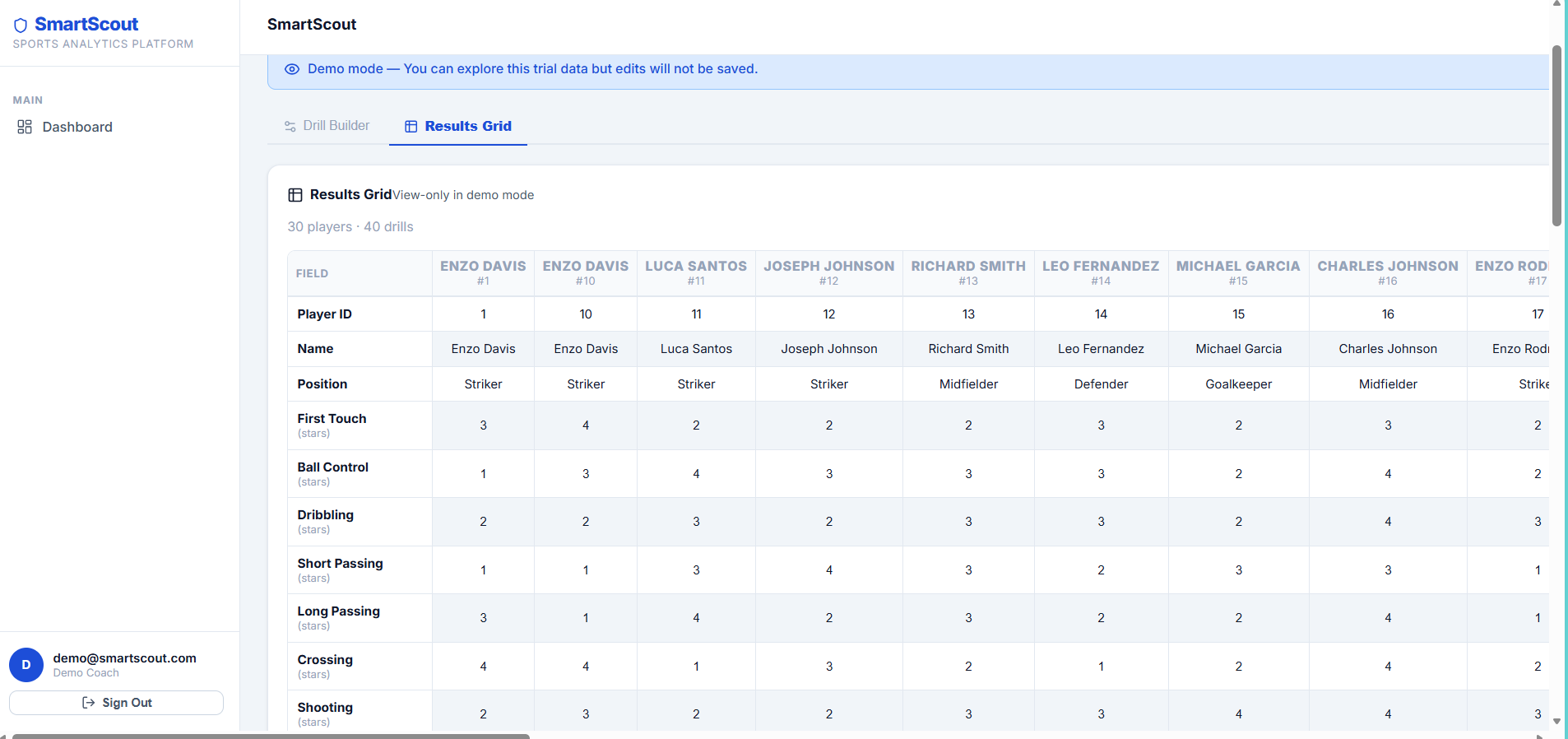Click the MICHAEL GARCIA #15 column header
This screenshot has width=1568, height=739.
pyautogui.click(x=1238, y=273)
